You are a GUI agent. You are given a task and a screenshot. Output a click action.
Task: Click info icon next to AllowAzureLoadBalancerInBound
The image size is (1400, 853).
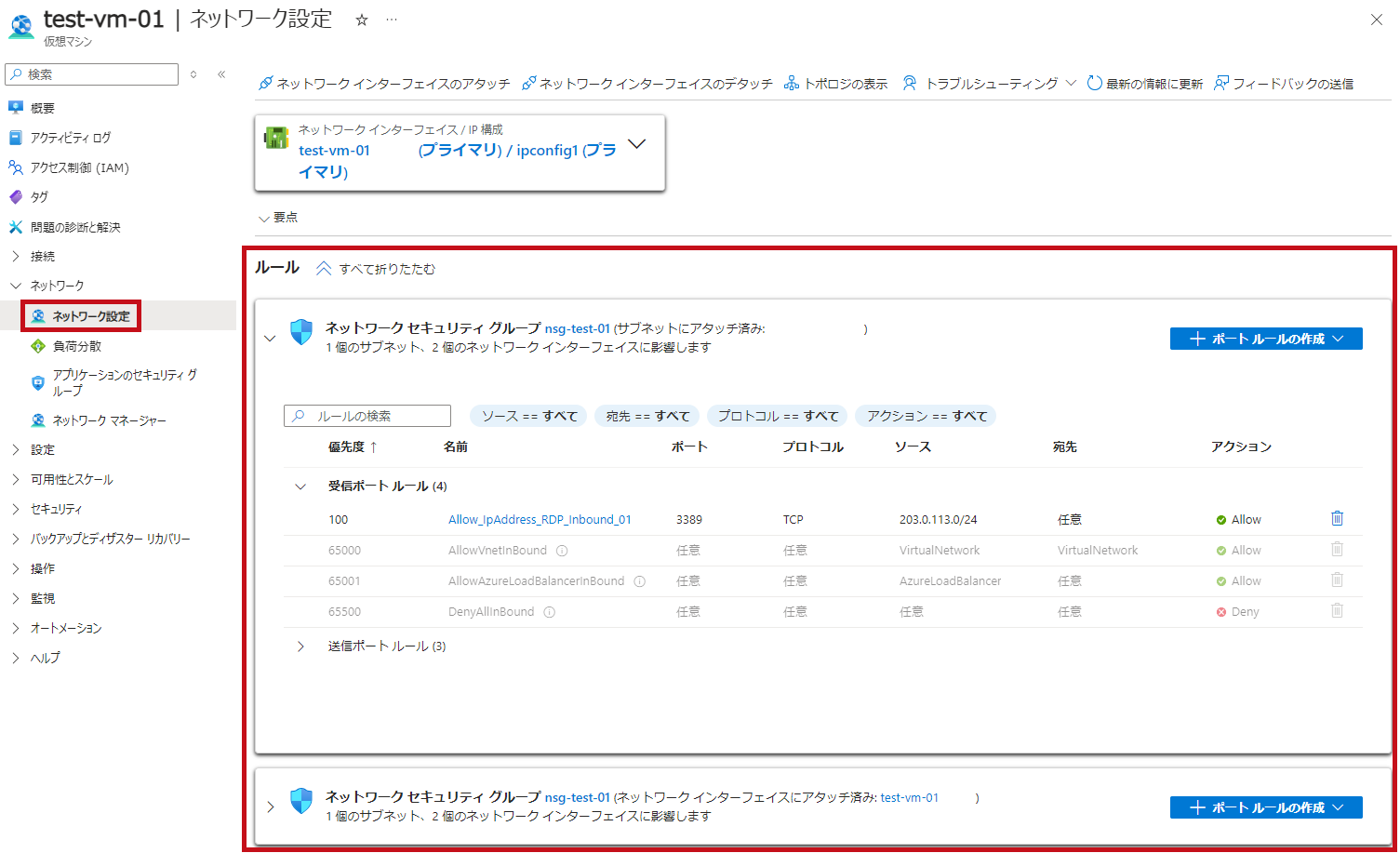click(639, 581)
